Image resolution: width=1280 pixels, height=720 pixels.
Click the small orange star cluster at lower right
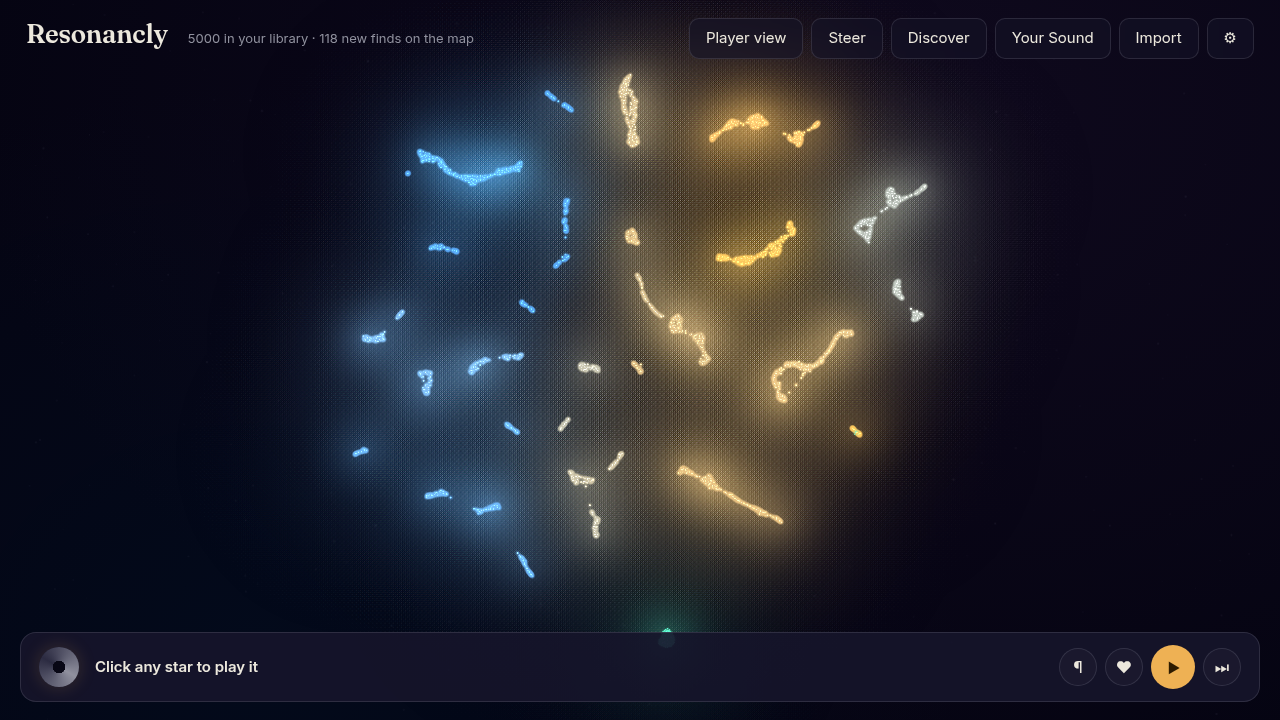click(x=856, y=431)
